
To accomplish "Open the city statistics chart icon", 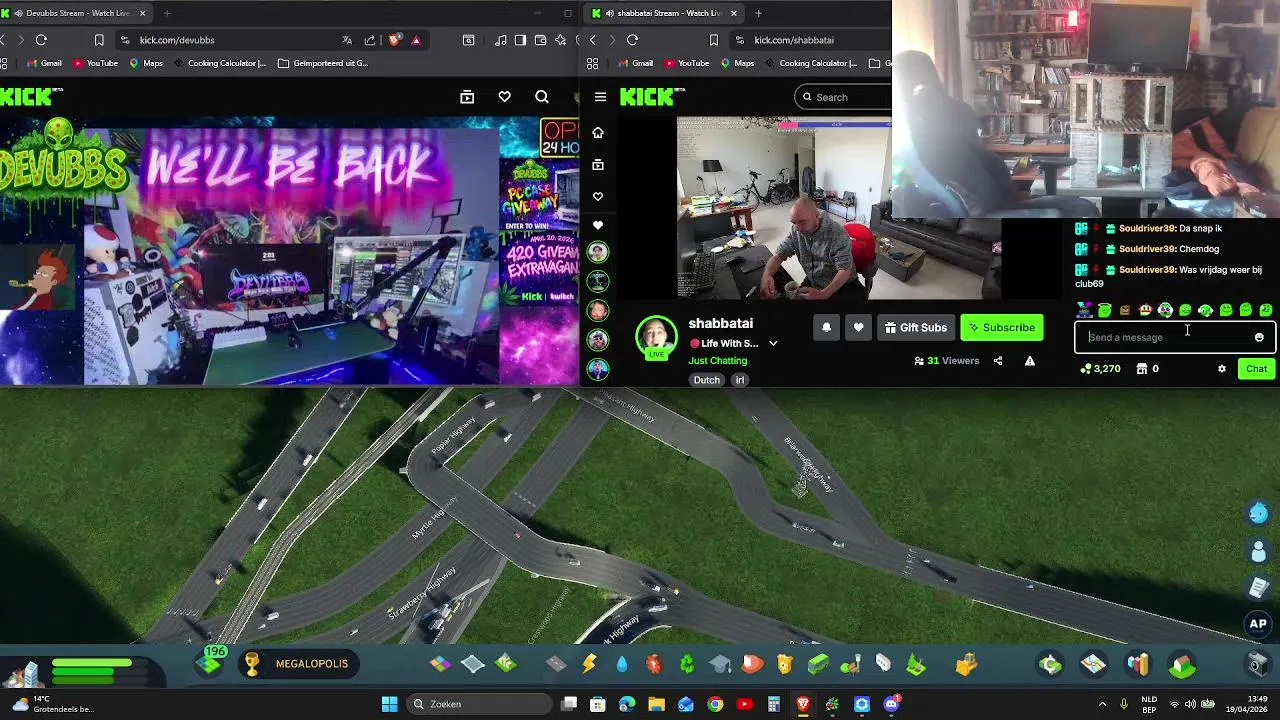I will click(x=1138, y=664).
